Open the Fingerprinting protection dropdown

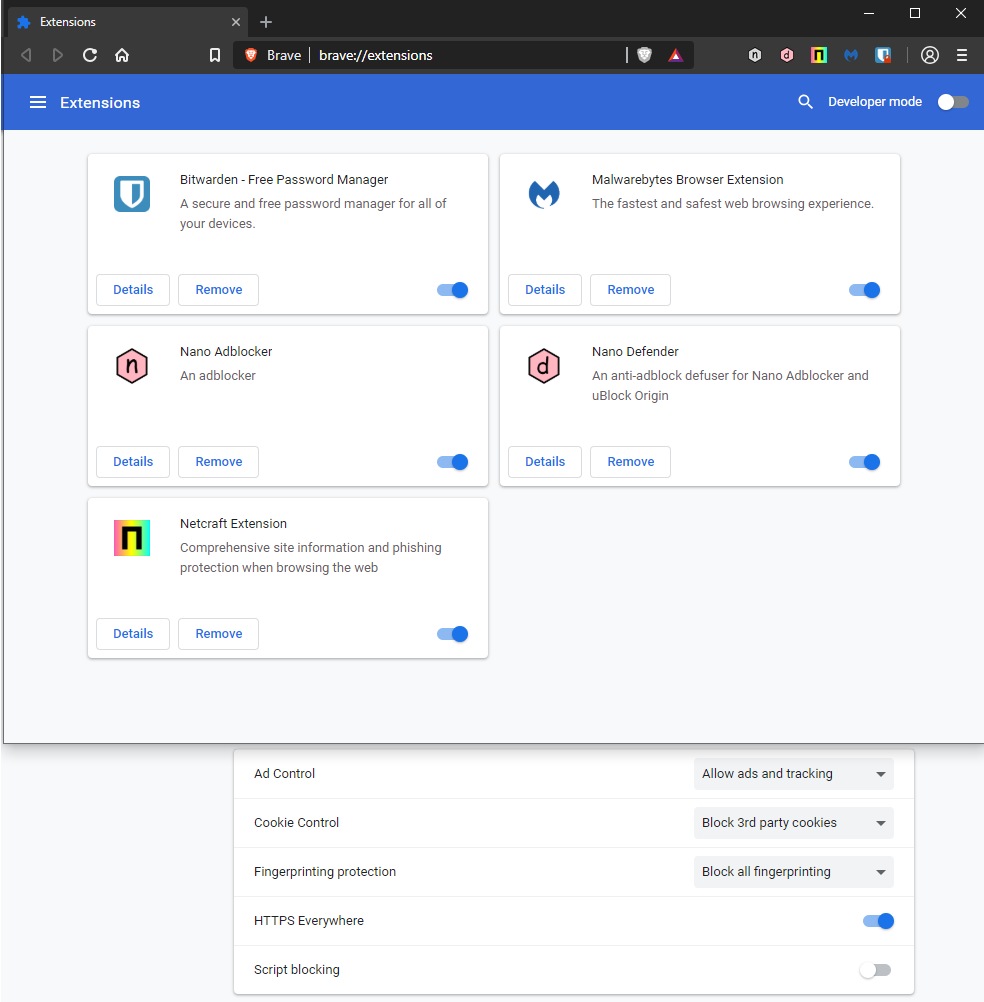click(793, 872)
